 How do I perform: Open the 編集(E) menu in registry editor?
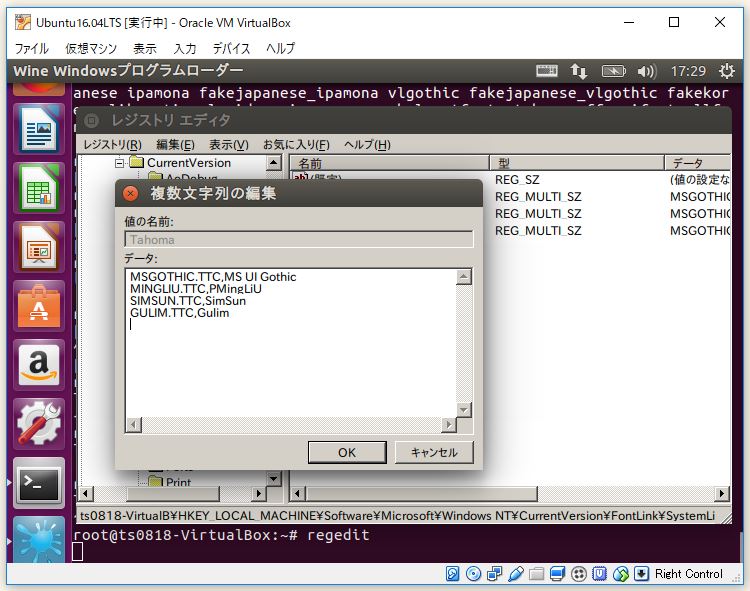(175, 144)
